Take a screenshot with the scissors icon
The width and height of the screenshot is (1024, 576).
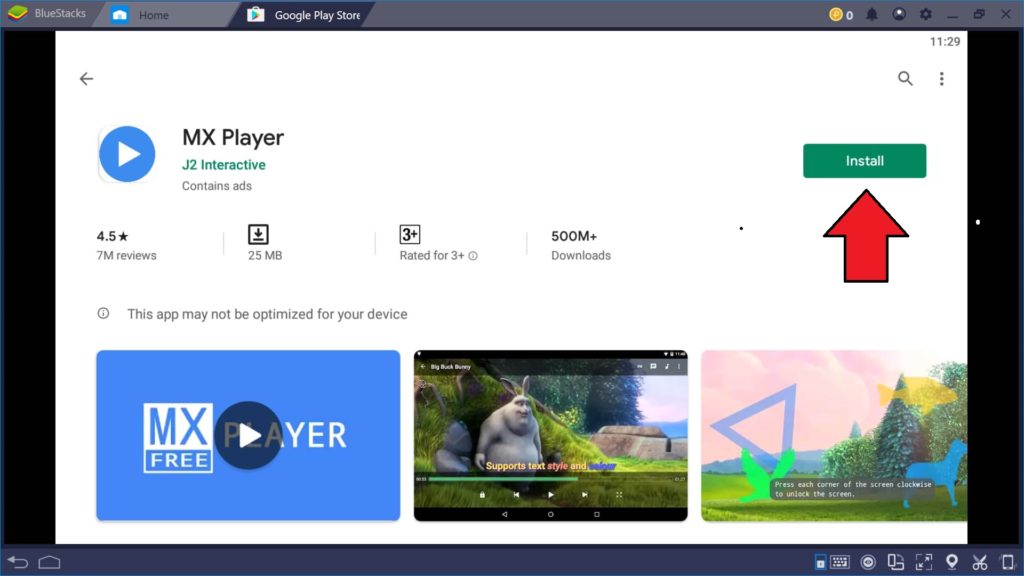[980, 562]
